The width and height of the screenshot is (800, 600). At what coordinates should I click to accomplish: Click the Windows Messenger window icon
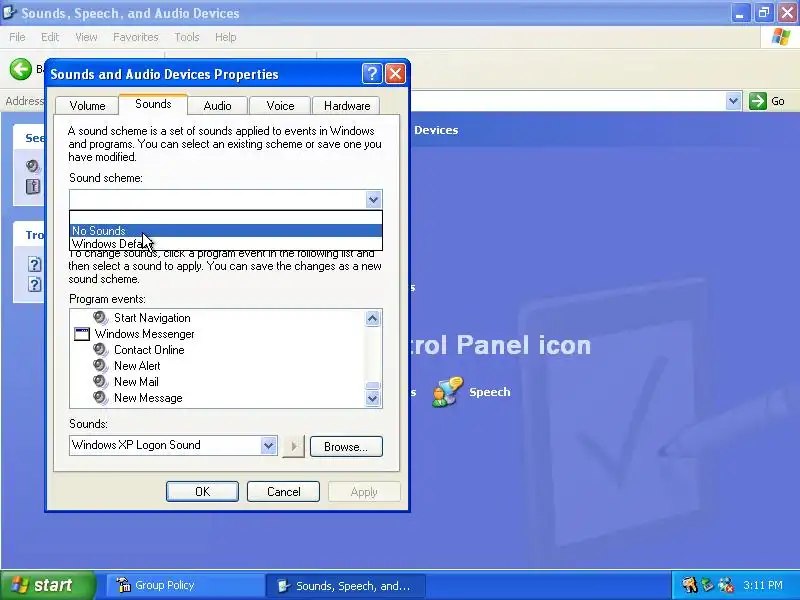coord(82,334)
